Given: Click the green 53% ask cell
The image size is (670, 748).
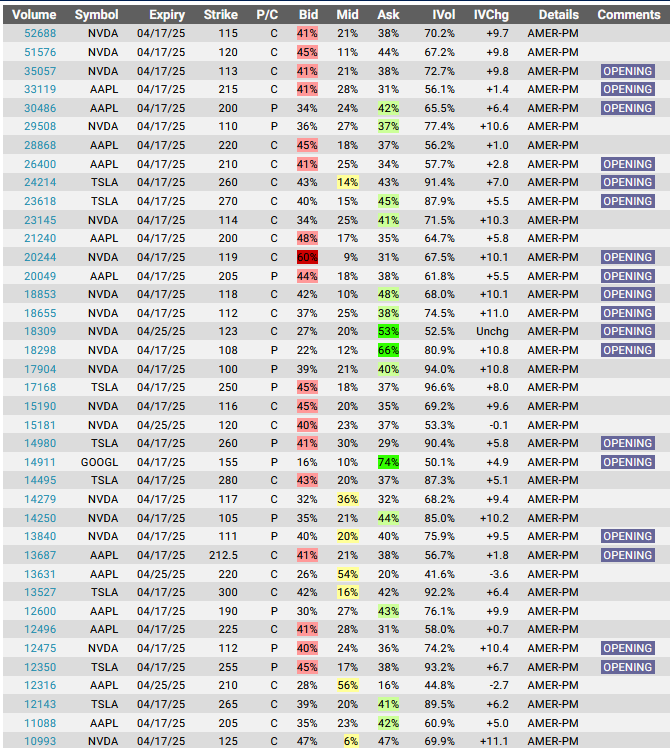Looking at the screenshot, I should [x=388, y=331].
